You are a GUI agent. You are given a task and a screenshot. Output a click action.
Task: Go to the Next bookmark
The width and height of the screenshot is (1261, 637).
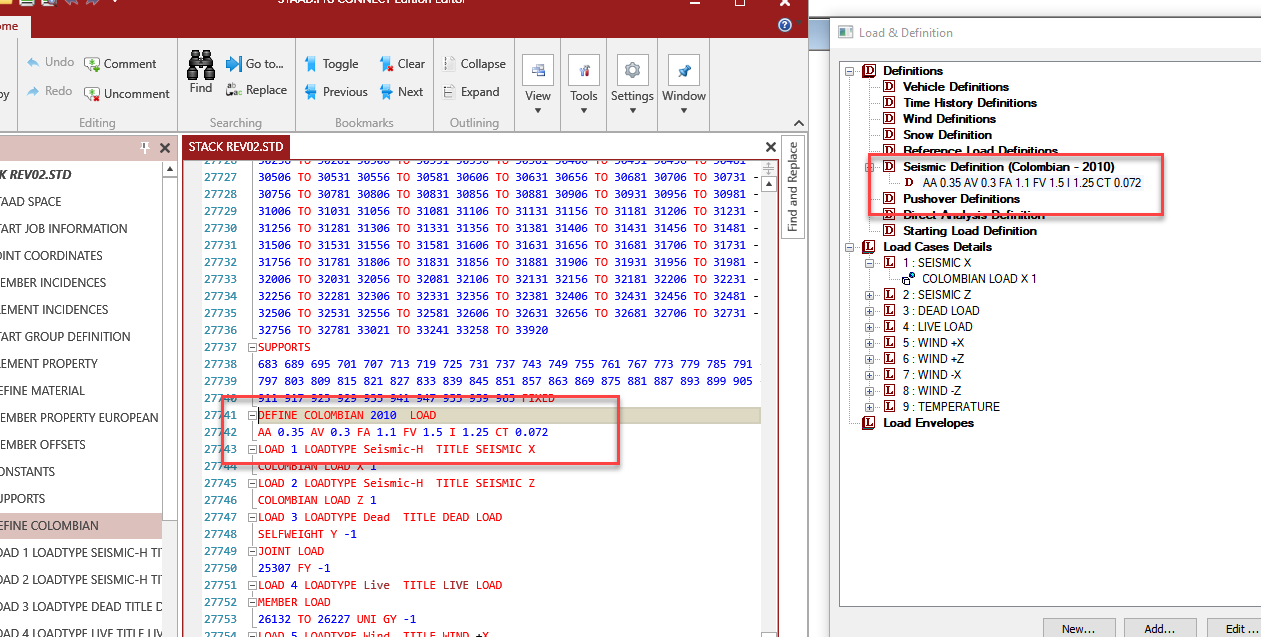(x=401, y=92)
